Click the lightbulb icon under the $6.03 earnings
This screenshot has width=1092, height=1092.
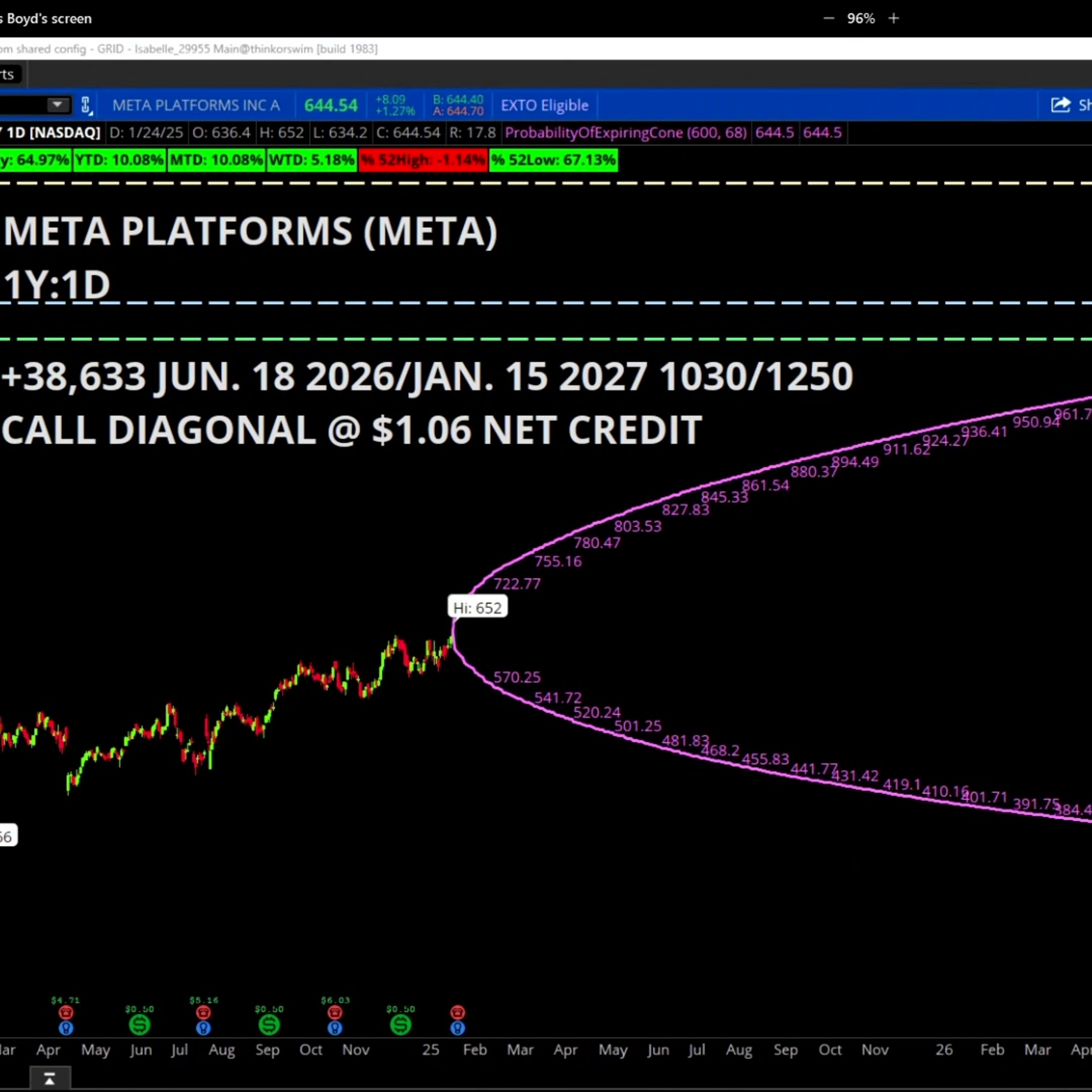[x=335, y=1028]
